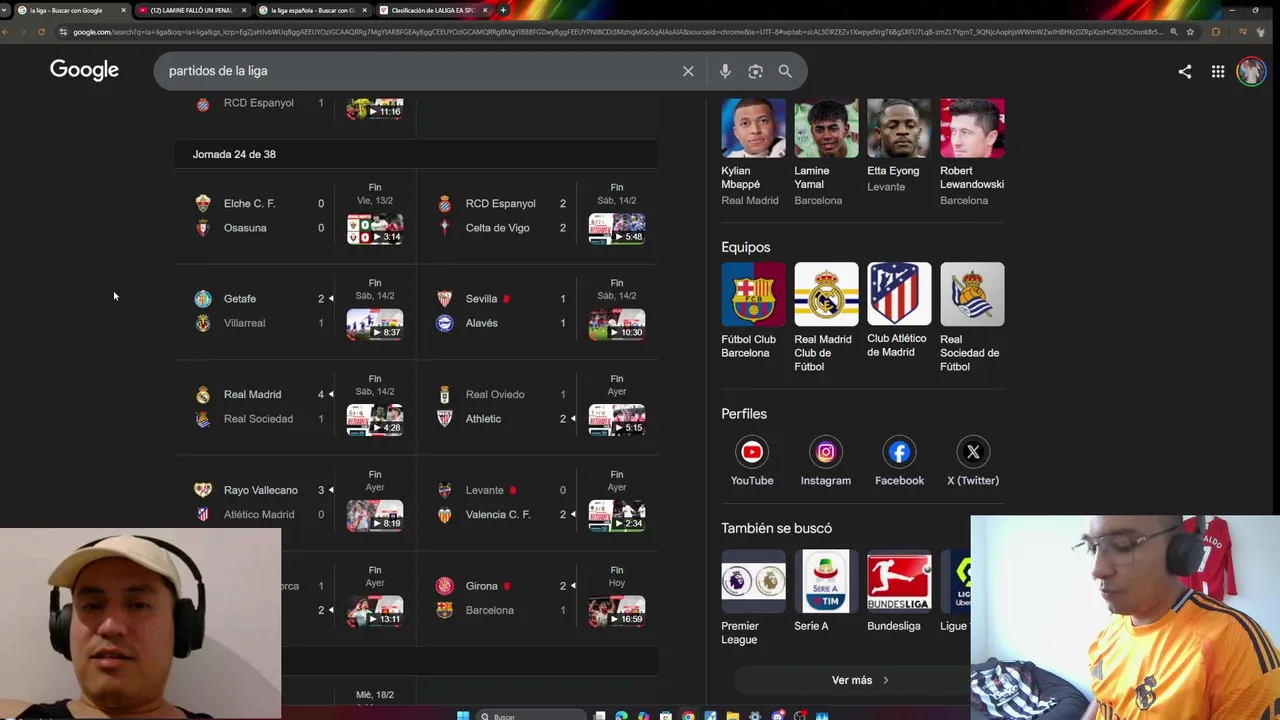Click the Real Oviedo team name

[x=495, y=395]
